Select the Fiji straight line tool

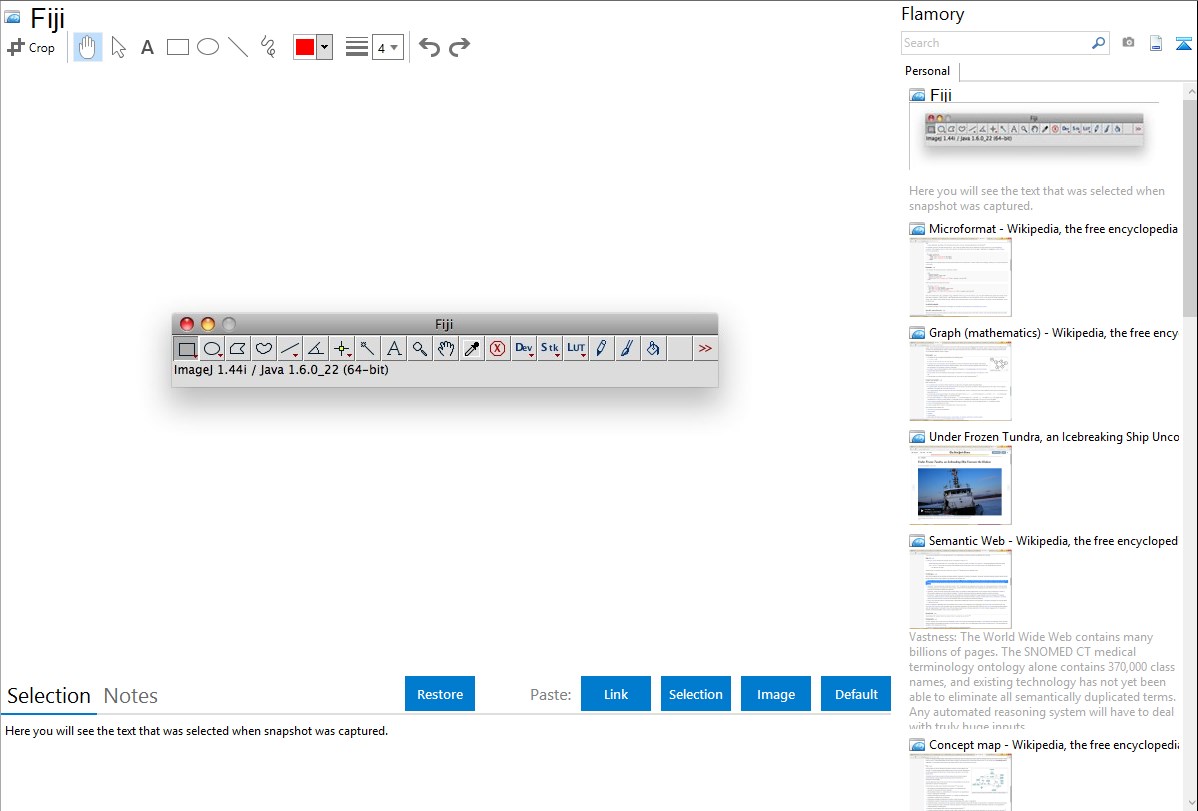pyautogui.click(x=290, y=349)
